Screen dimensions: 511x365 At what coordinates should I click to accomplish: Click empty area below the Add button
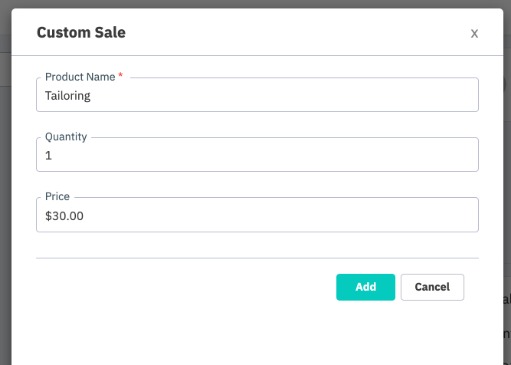(365, 333)
